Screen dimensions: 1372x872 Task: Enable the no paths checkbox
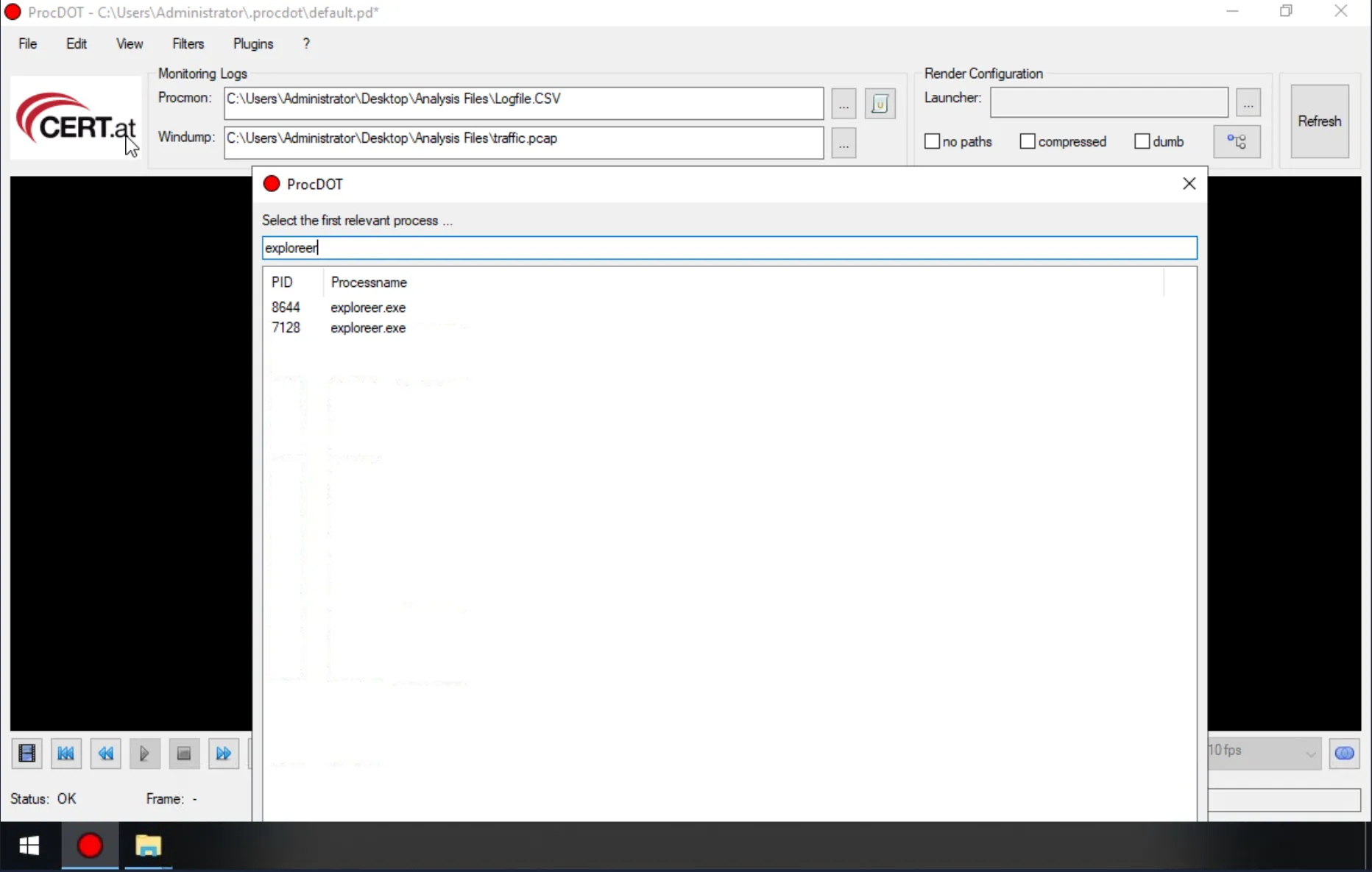coord(933,141)
